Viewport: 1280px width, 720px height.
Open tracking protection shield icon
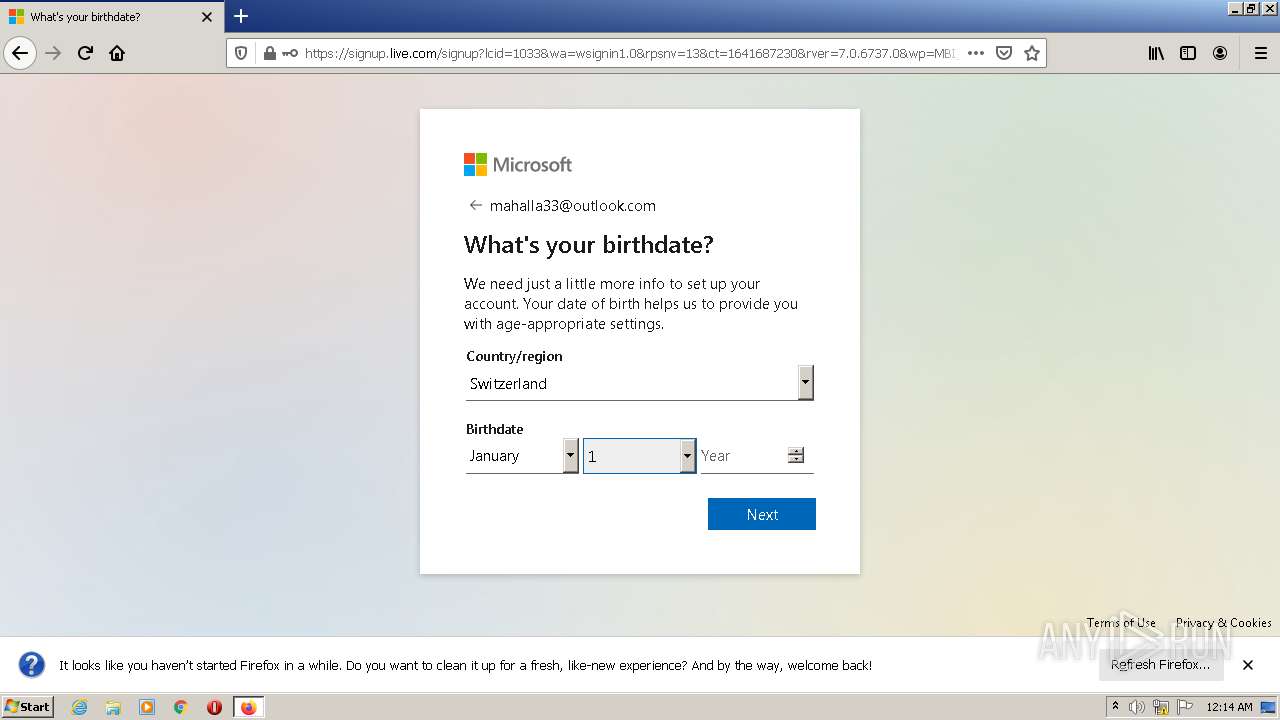(x=241, y=53)
